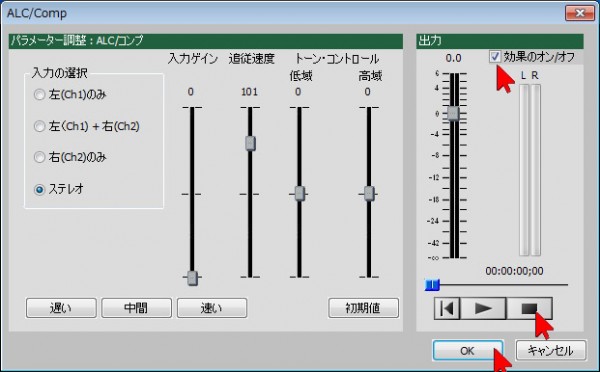Click the output level fader handle
This screenshot has height=372, width=600.
point(453,113)
